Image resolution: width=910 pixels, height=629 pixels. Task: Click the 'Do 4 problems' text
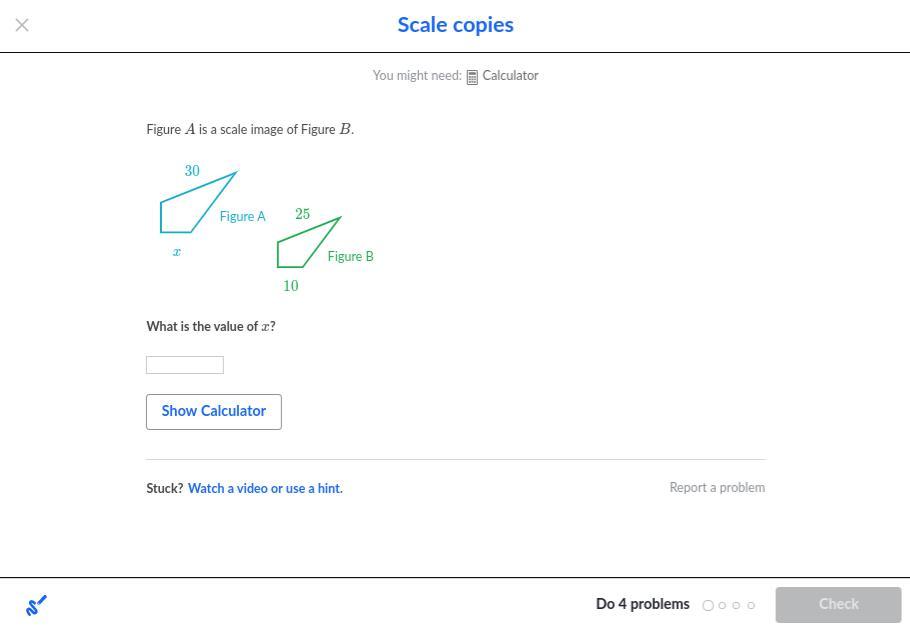(642, 604)
